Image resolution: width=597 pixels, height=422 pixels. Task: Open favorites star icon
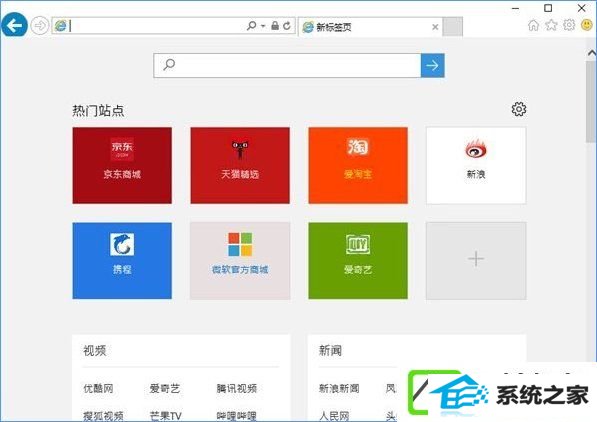[551, 25]
